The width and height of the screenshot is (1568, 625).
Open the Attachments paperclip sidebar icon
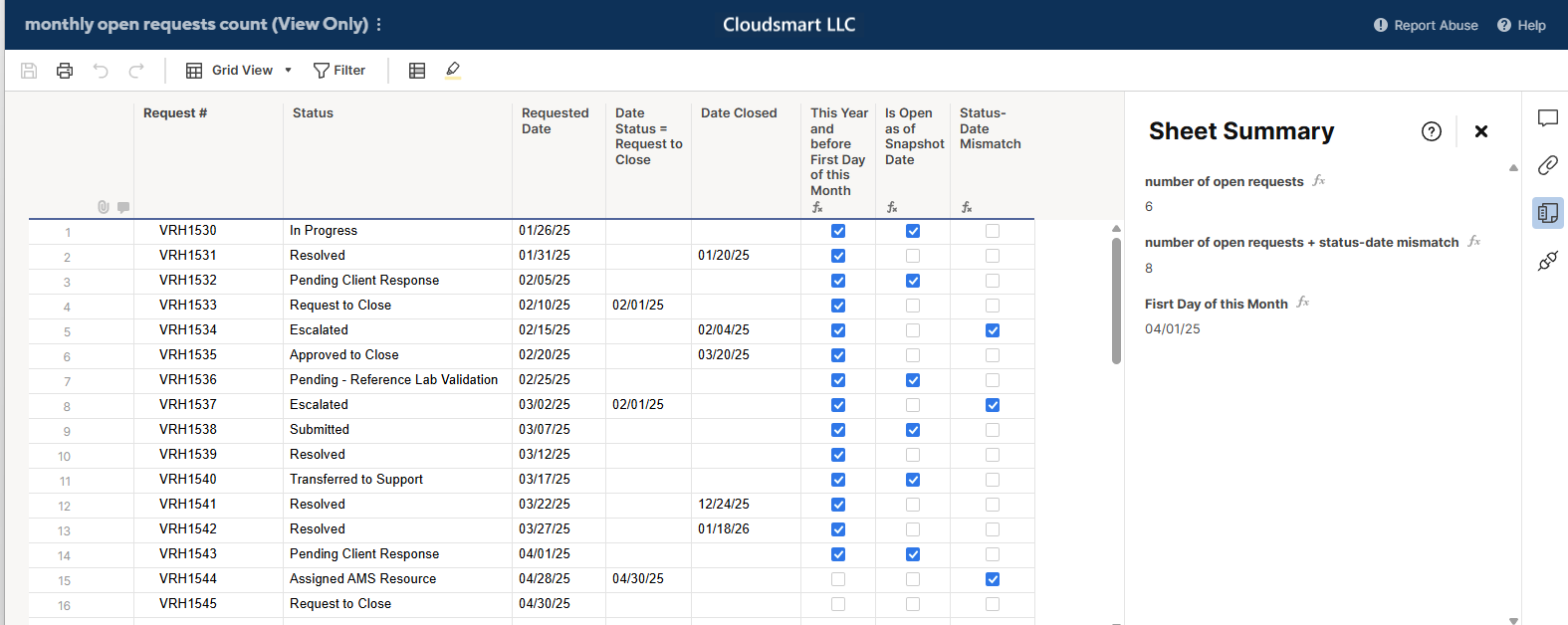(x=1548, y=165)
